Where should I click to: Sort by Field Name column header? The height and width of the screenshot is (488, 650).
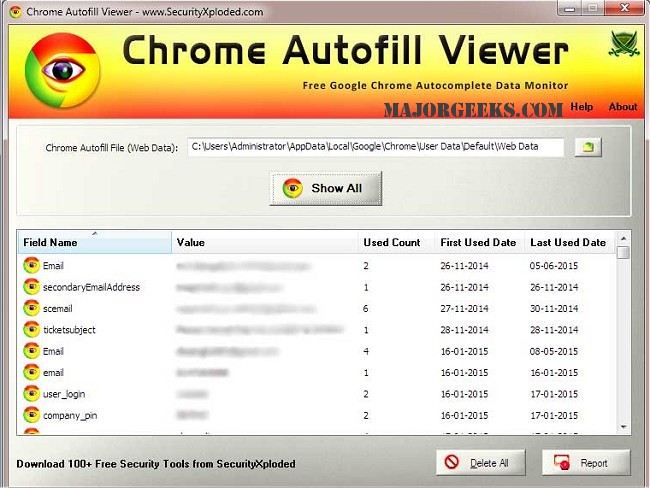[x=95, y=243]
